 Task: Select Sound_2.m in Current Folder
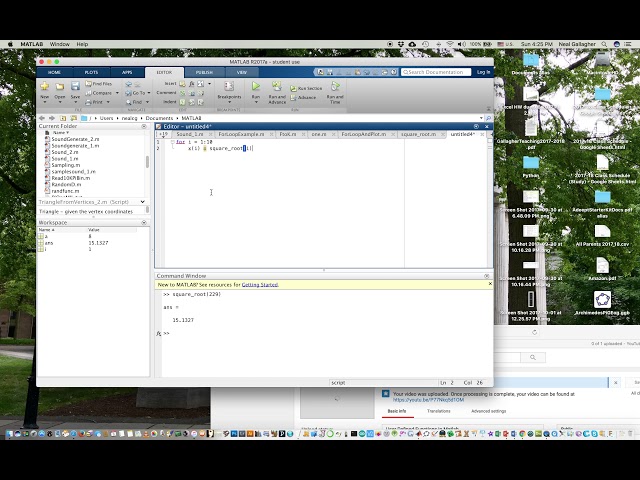click(x=65, y=152)
